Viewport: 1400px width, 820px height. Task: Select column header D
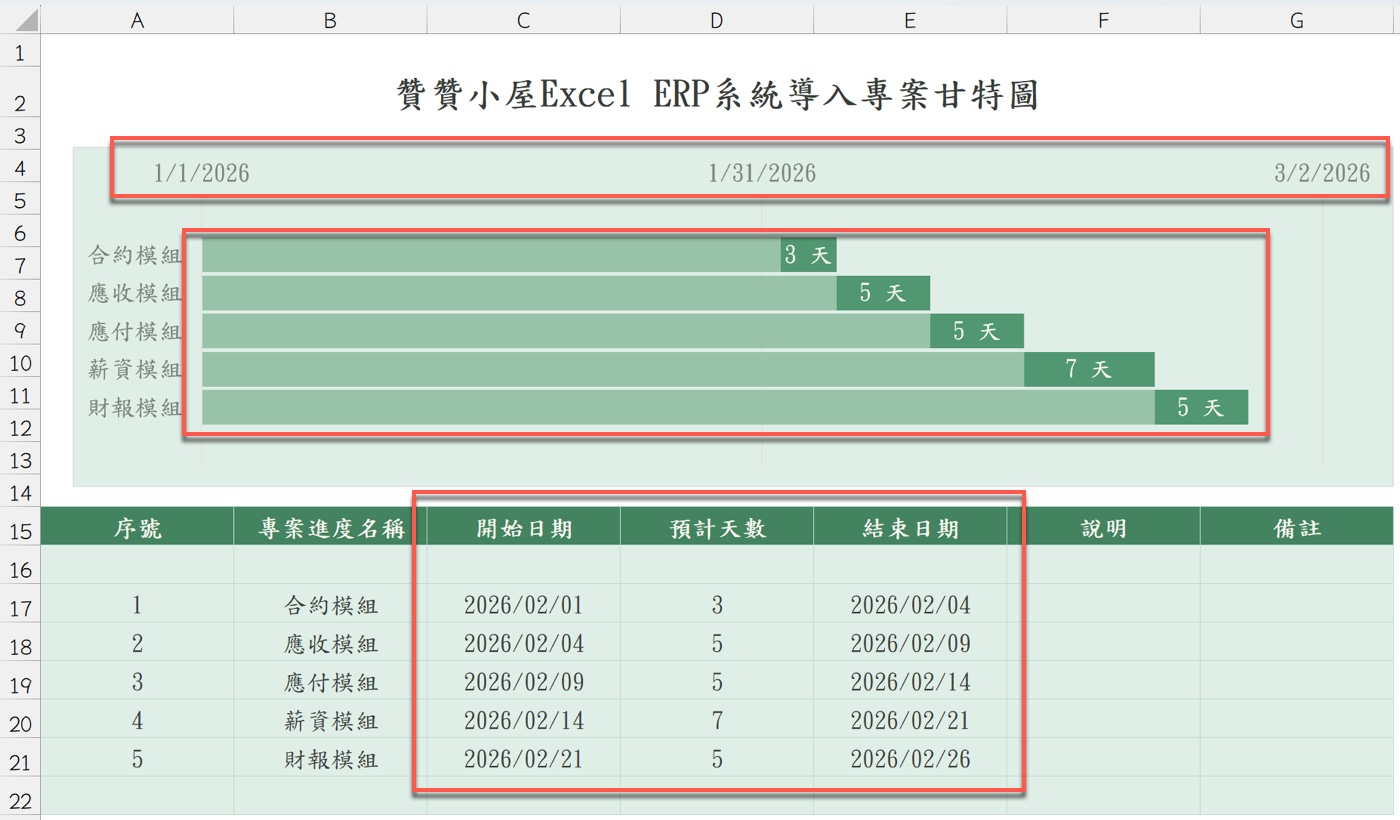tap(716, 19)
